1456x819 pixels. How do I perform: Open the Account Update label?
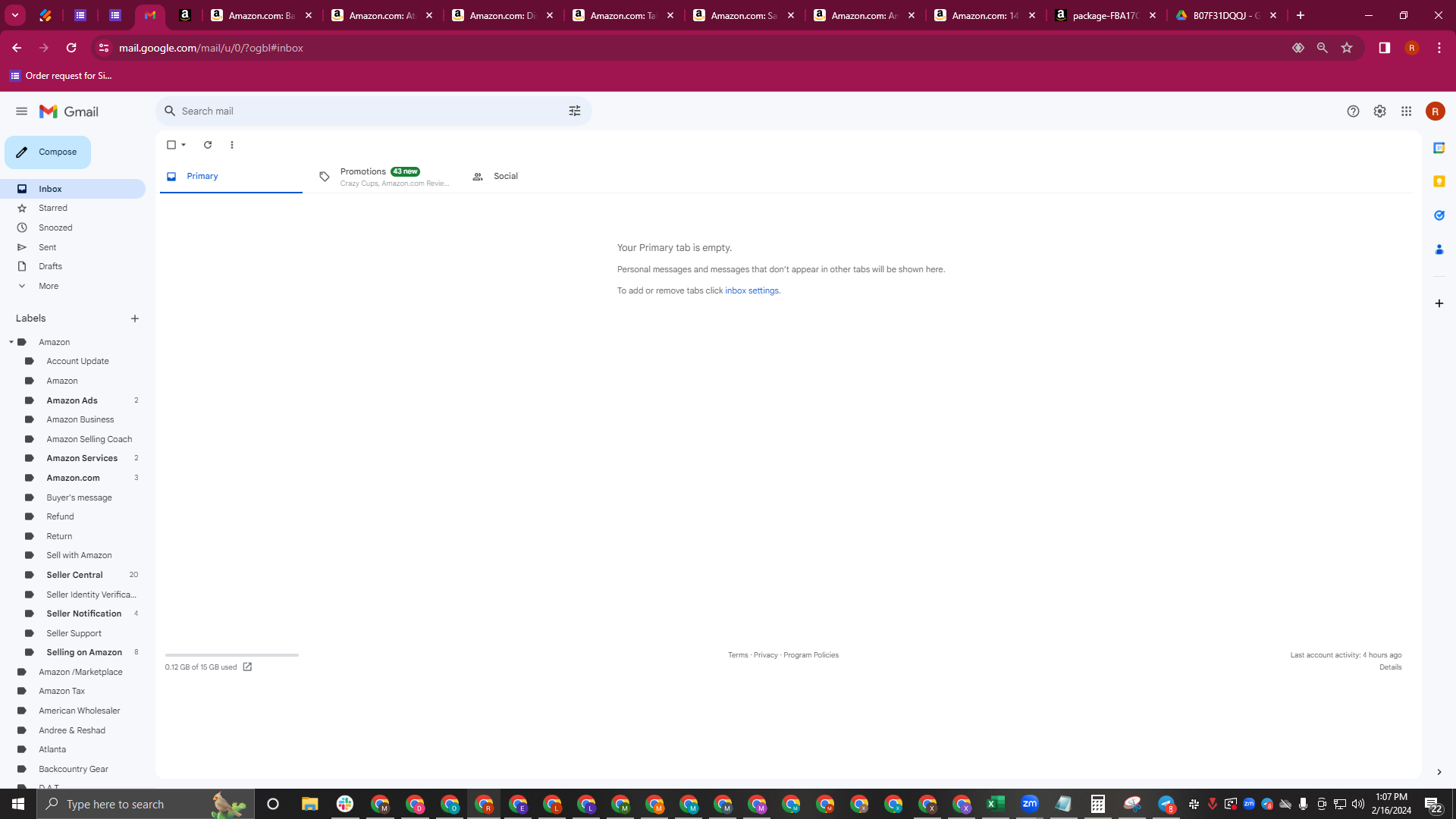coord(77,361)
